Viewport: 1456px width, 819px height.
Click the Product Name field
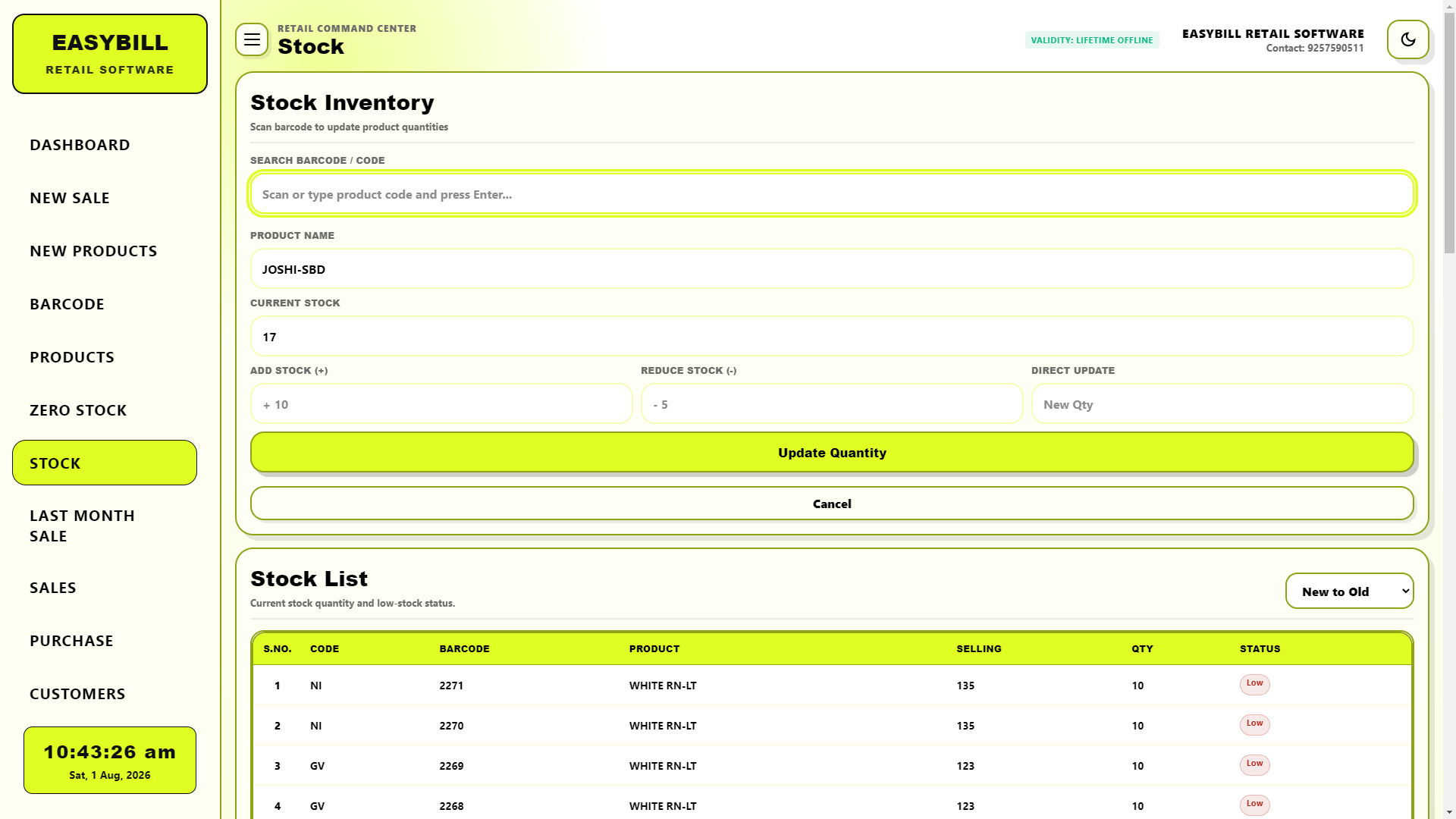(x=832, y=269)
